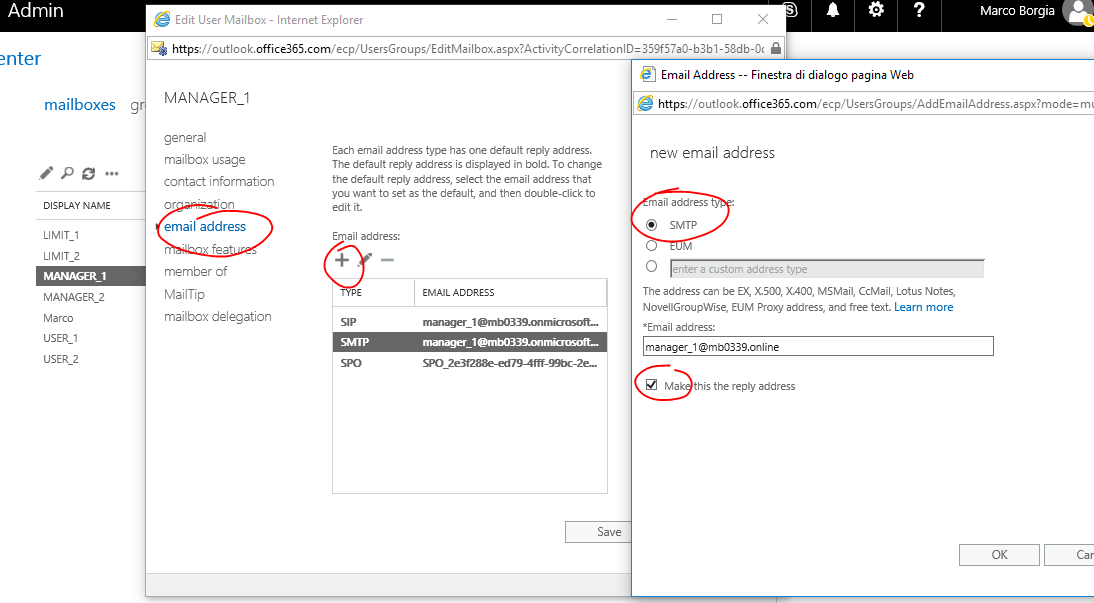This screenshot has height=603, width=1094.
Task: Select the SIP address row
Action: [x=470, y=322]
